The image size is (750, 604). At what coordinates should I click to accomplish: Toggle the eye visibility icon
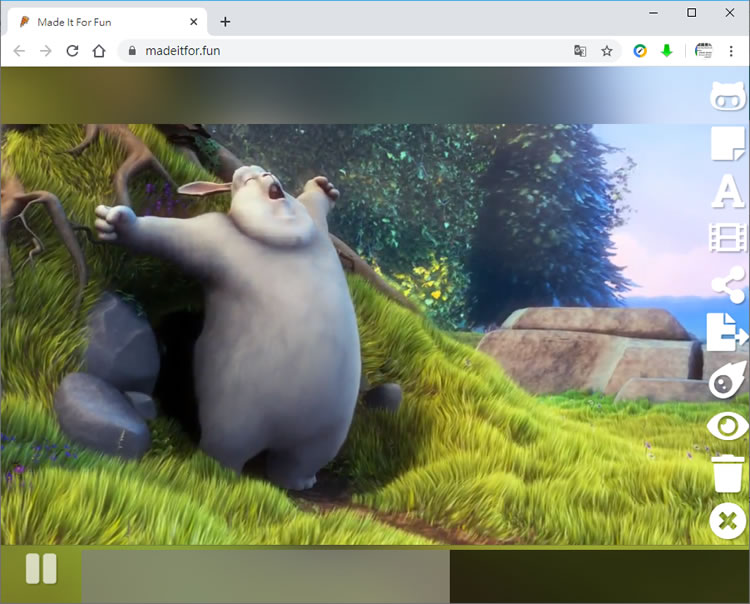(727, 426)
